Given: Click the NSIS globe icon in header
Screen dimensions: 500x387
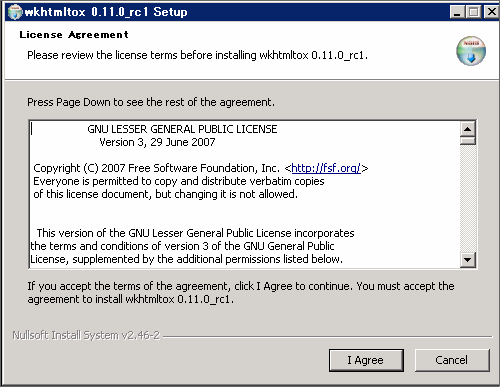Looking at the screenshot, I should 471,51.
